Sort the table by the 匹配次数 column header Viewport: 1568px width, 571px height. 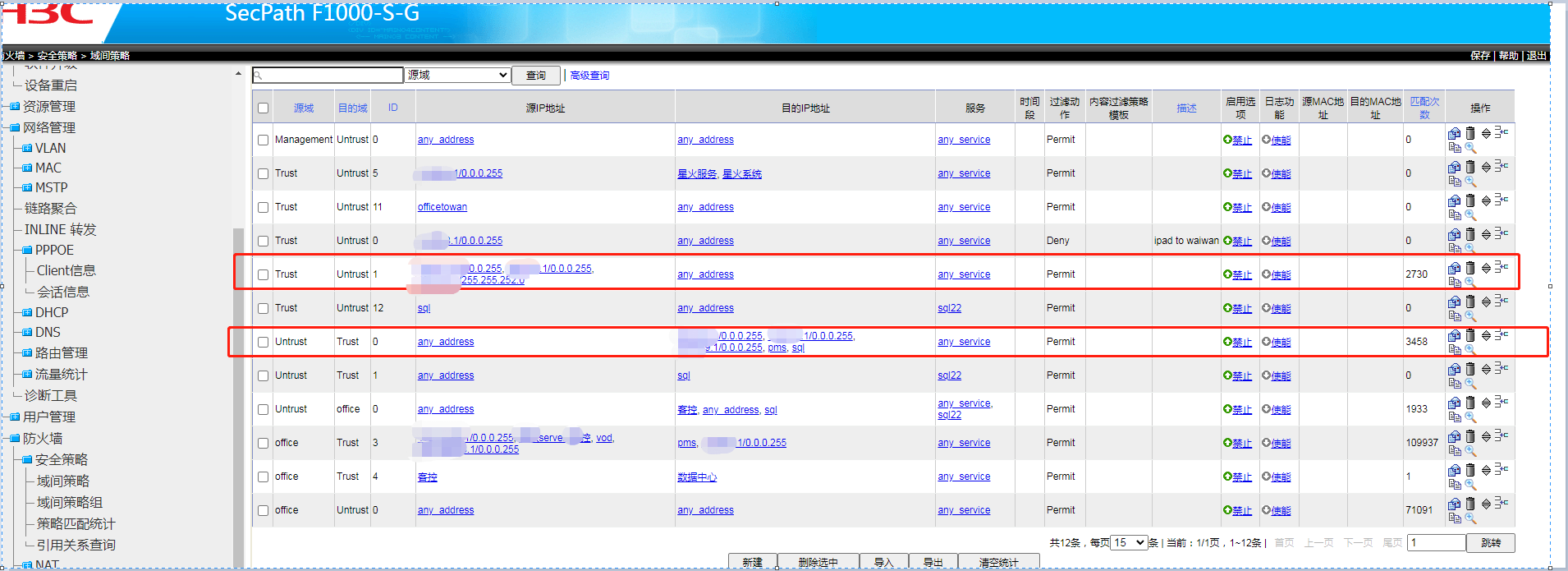[1424, 108]
